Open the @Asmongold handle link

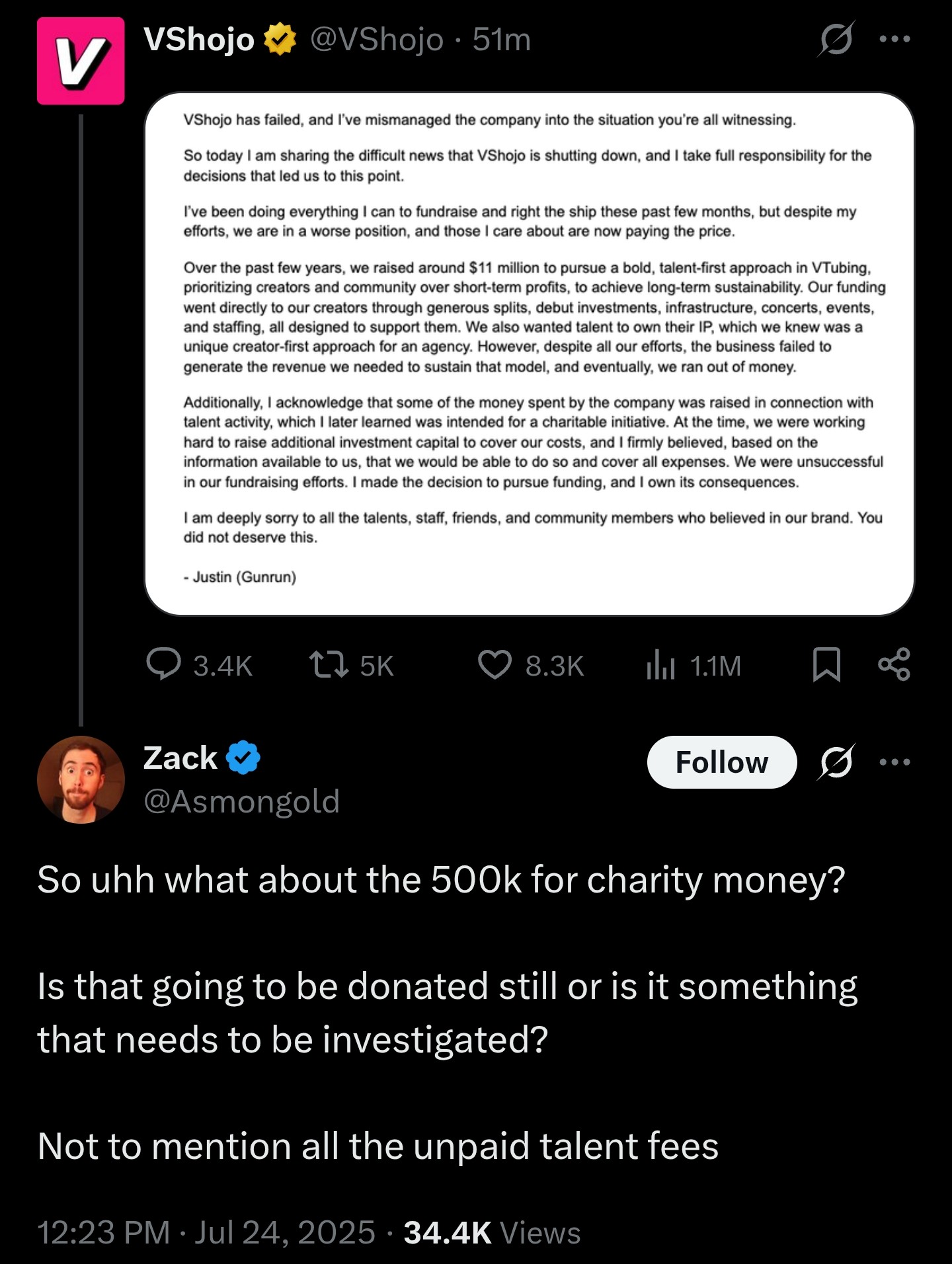point(242,801)
